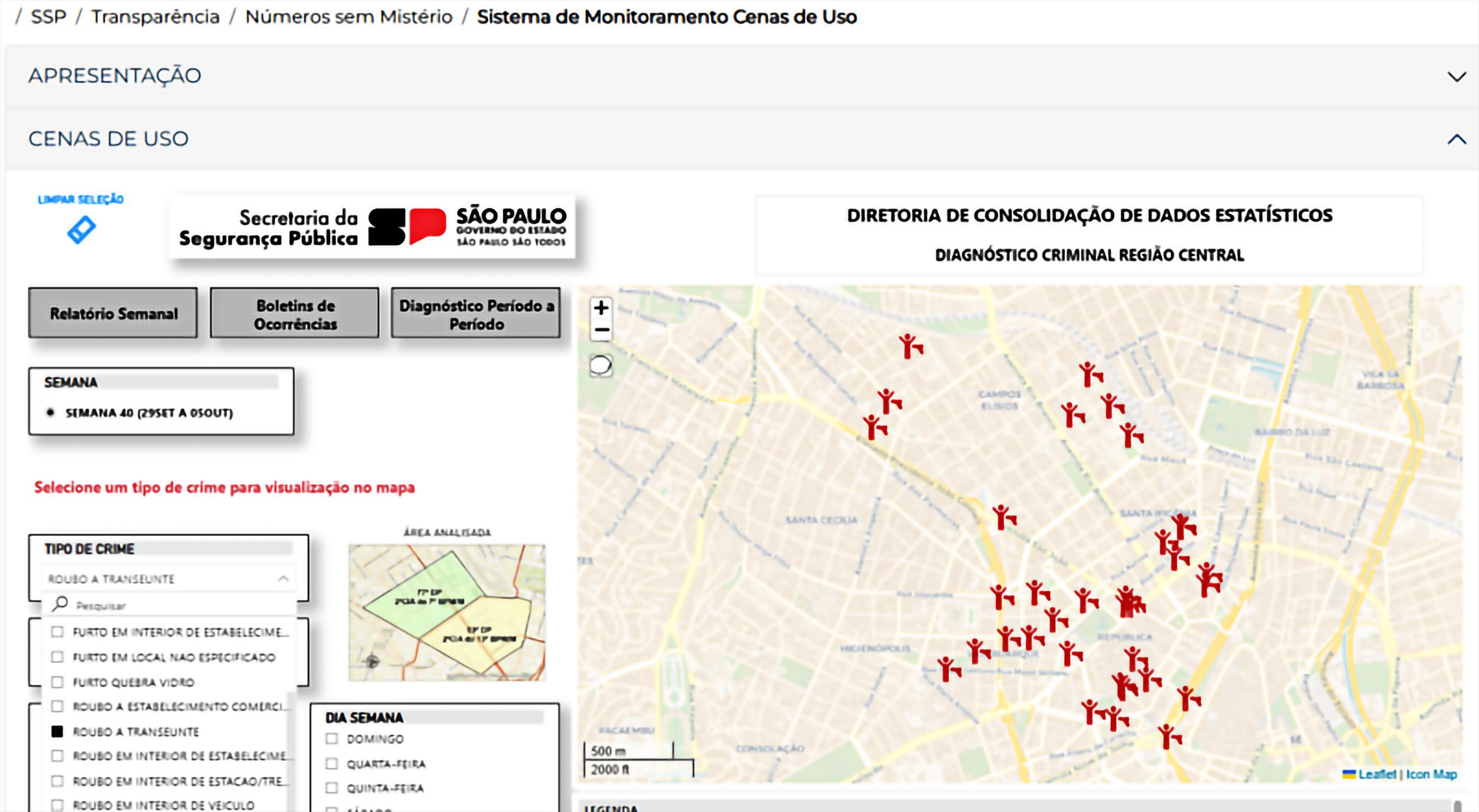Check FURTO QUEBRA VIDRO option
Image resolution: width=1479 pixels, height=812 pixels.
coord(57,682)
